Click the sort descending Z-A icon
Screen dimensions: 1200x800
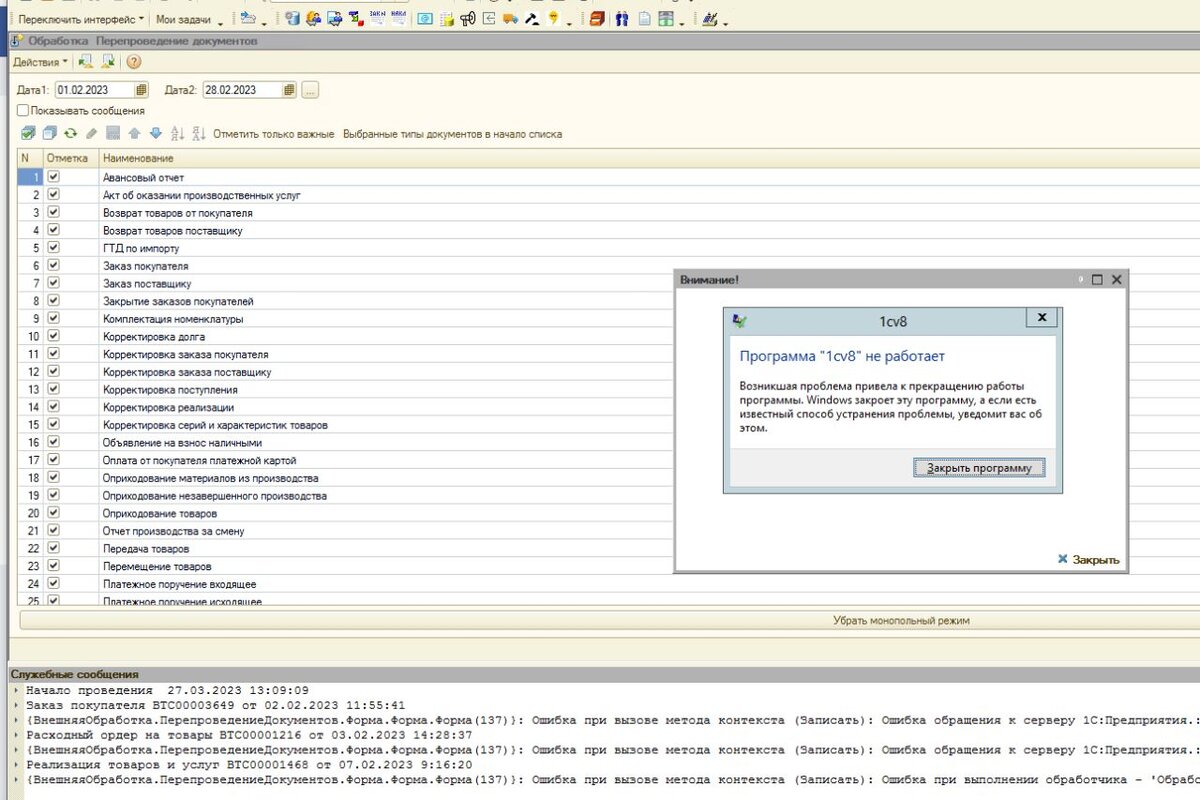[198, 134]
